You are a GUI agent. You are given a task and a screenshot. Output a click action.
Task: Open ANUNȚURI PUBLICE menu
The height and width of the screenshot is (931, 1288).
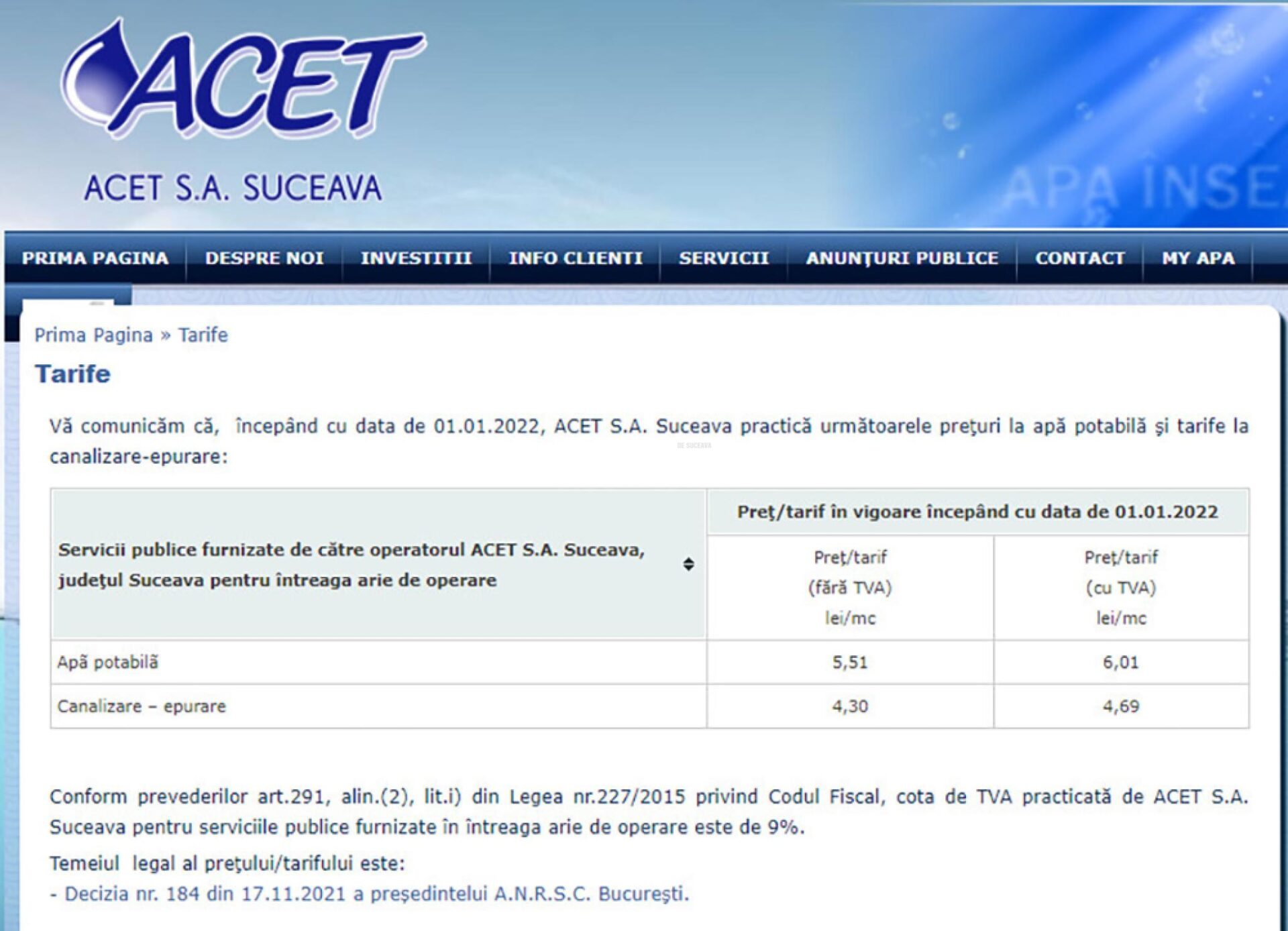(902, 258)
